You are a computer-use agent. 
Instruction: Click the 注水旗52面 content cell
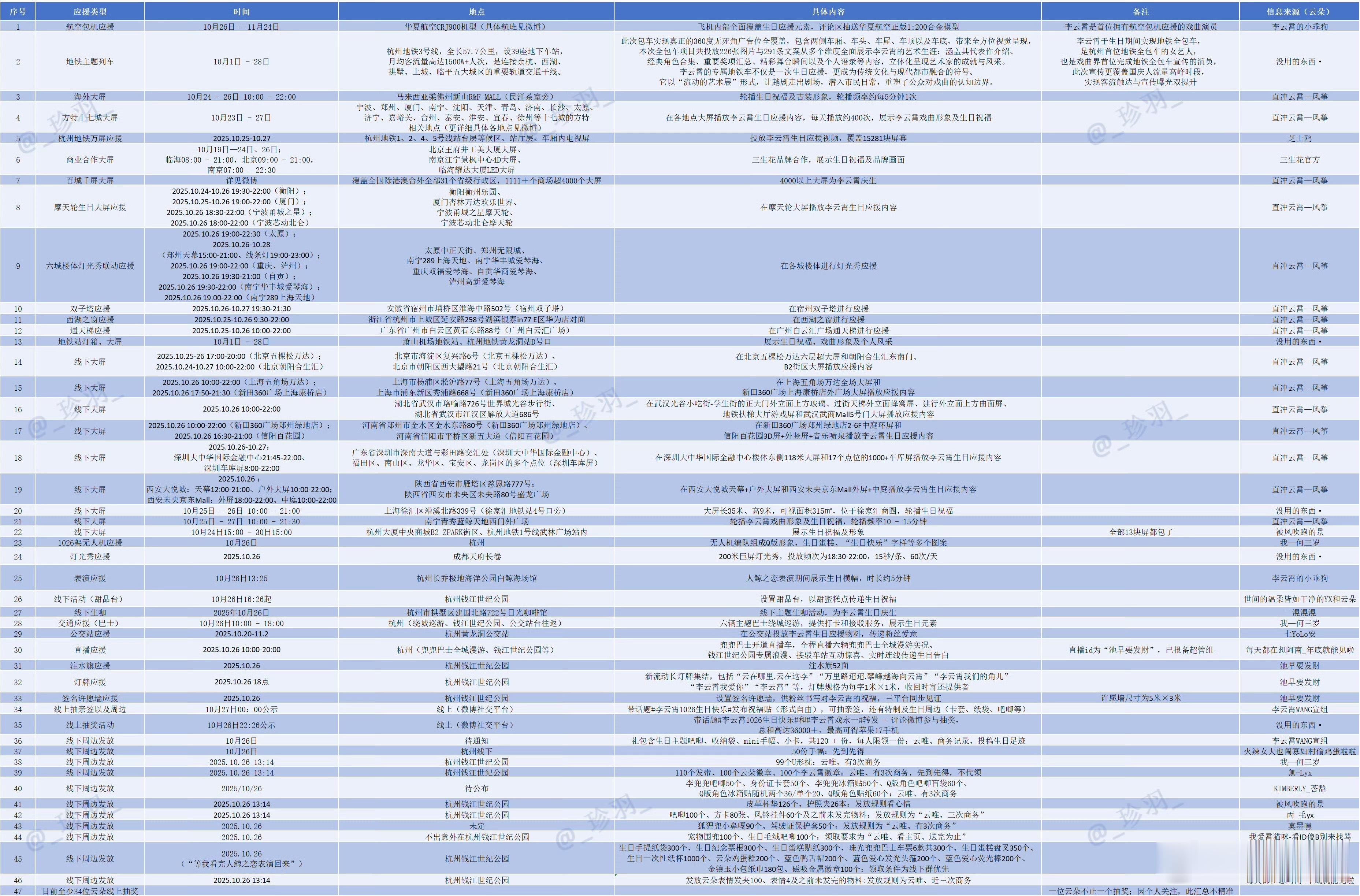point(828,666)
